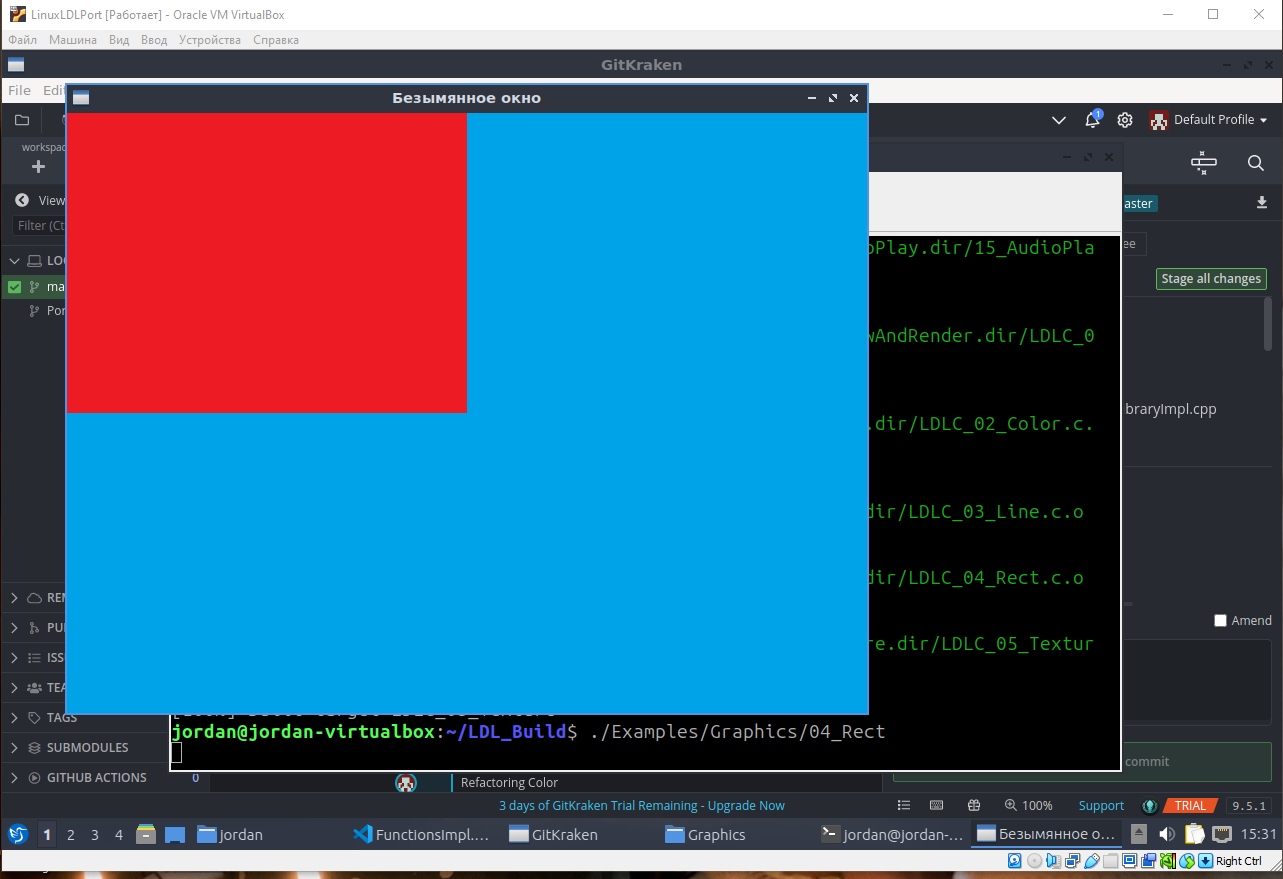Add a new GitKraken tab
Screen dimensions: 1283x879
39,166
